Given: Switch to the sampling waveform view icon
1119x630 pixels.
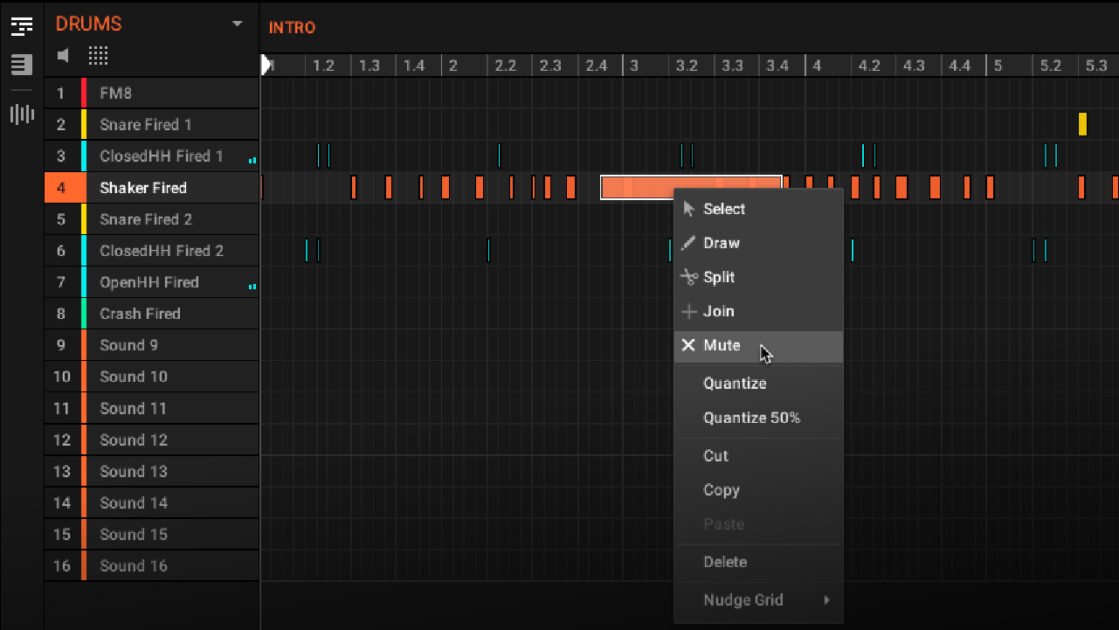Looking at the screenshot, I should pyautogui.click(x=21, y=113).
